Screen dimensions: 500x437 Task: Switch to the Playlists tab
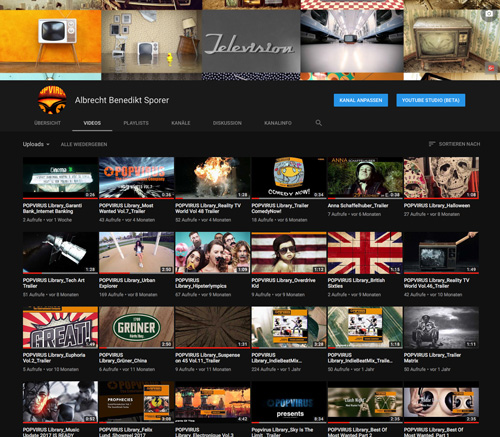coord(136,123)
